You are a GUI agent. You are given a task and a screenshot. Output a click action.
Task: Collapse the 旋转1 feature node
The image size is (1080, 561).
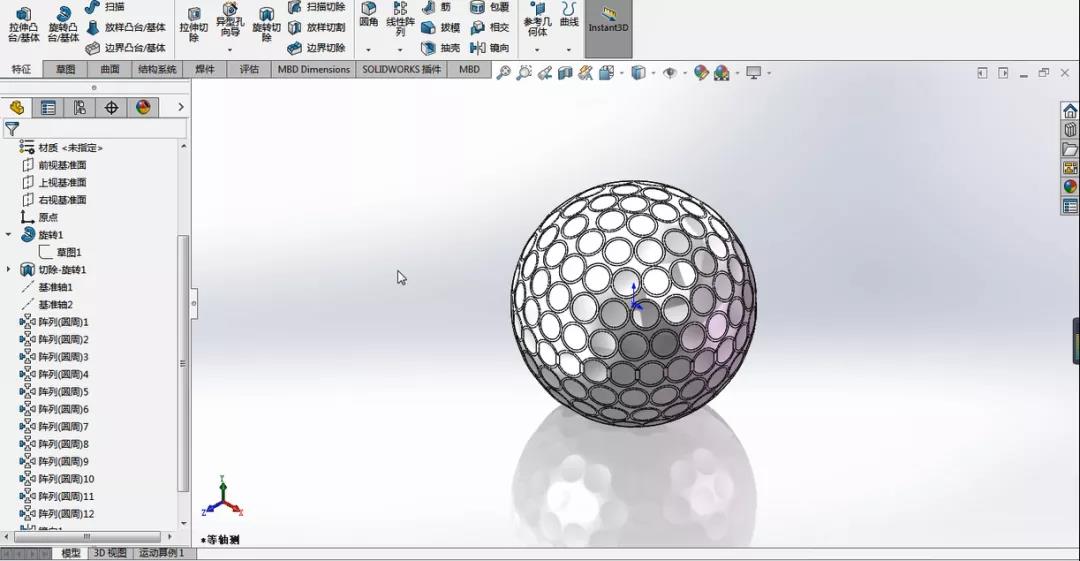pos(8,235)
